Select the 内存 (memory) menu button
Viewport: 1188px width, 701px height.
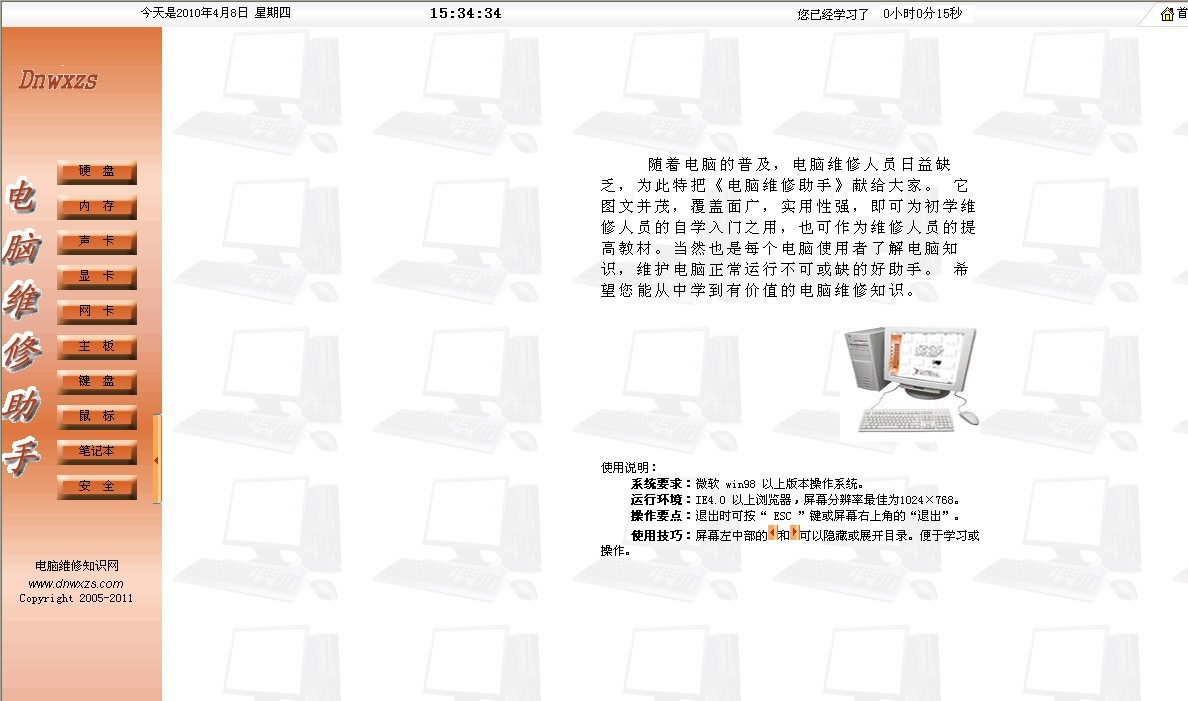pyautogui.click(x=96, y=207)
